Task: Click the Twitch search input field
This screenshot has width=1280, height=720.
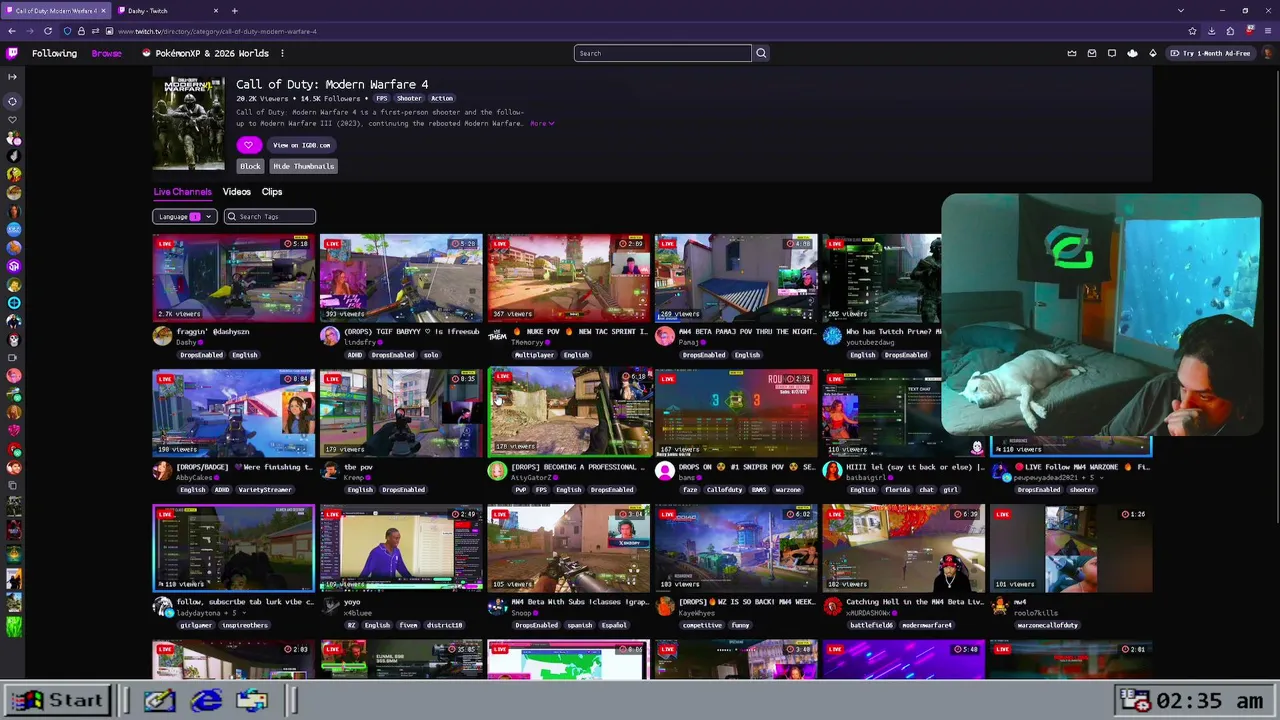Action: pos(662,53)
